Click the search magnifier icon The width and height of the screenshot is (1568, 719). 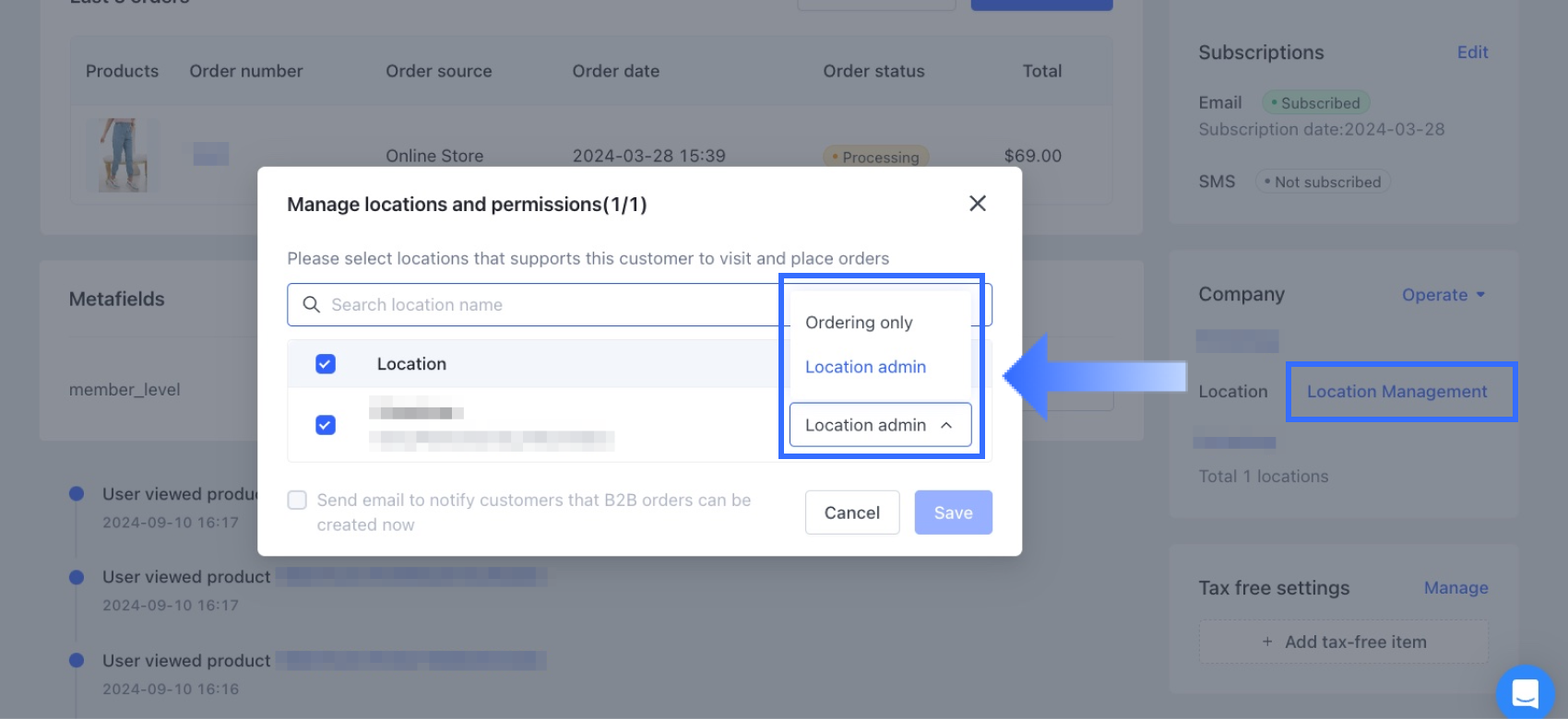[x=312, y=305]
